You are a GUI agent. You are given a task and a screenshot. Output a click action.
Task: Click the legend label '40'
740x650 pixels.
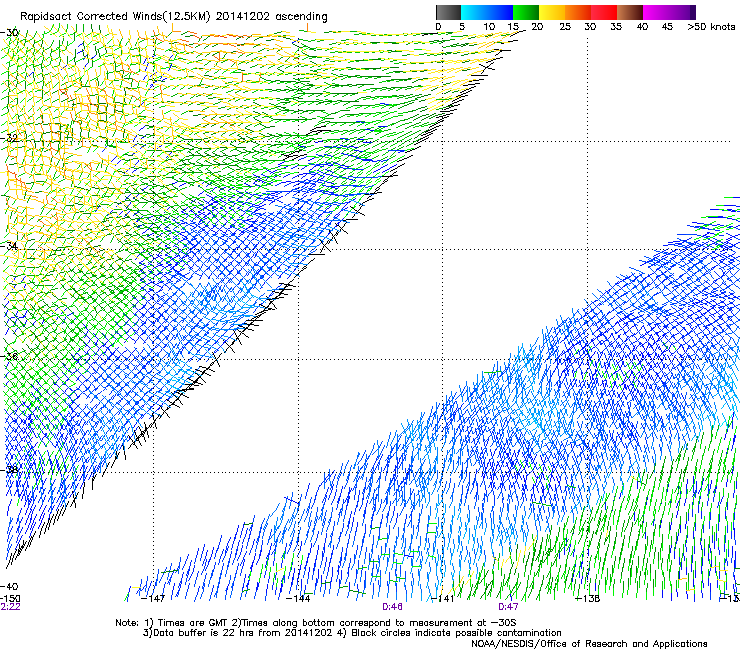[642, 27]
